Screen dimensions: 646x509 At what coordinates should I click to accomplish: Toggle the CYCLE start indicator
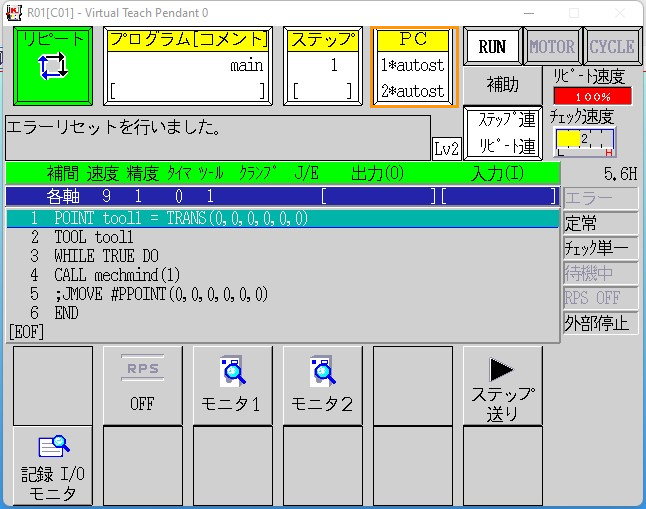612,46
